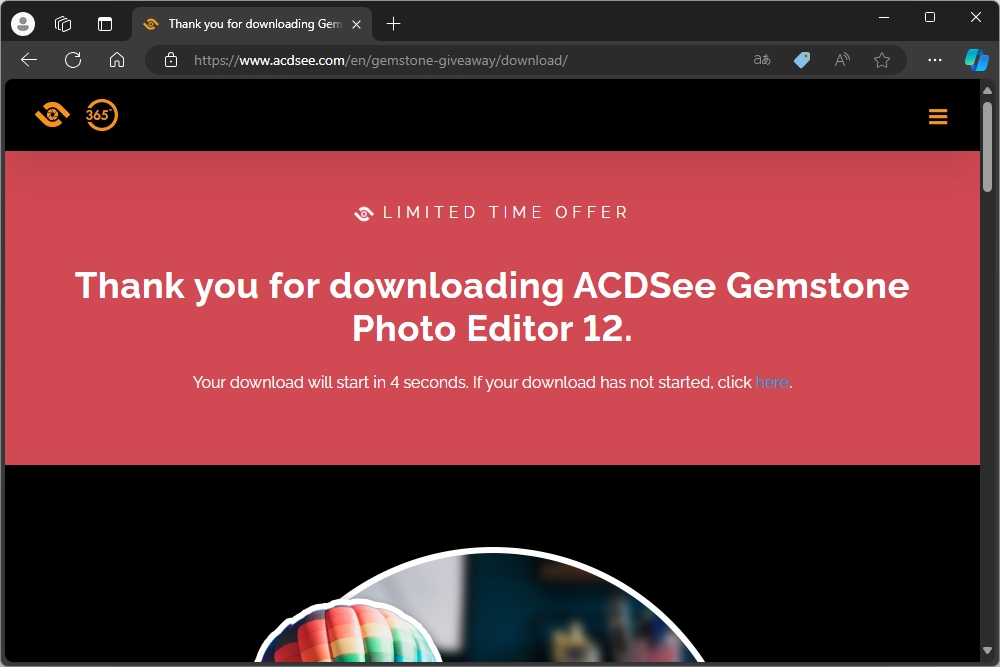The width and height of the screenshot is (1000, 667).
Task: Open a new browser tab
Action: pyautogui.click(x=393, y=24)
